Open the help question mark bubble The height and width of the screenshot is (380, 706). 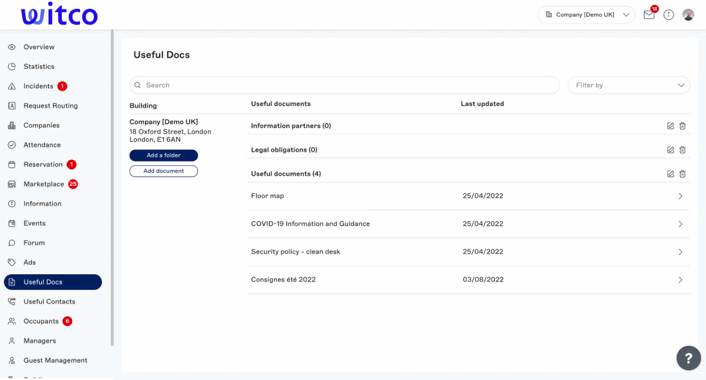[688, 358]
